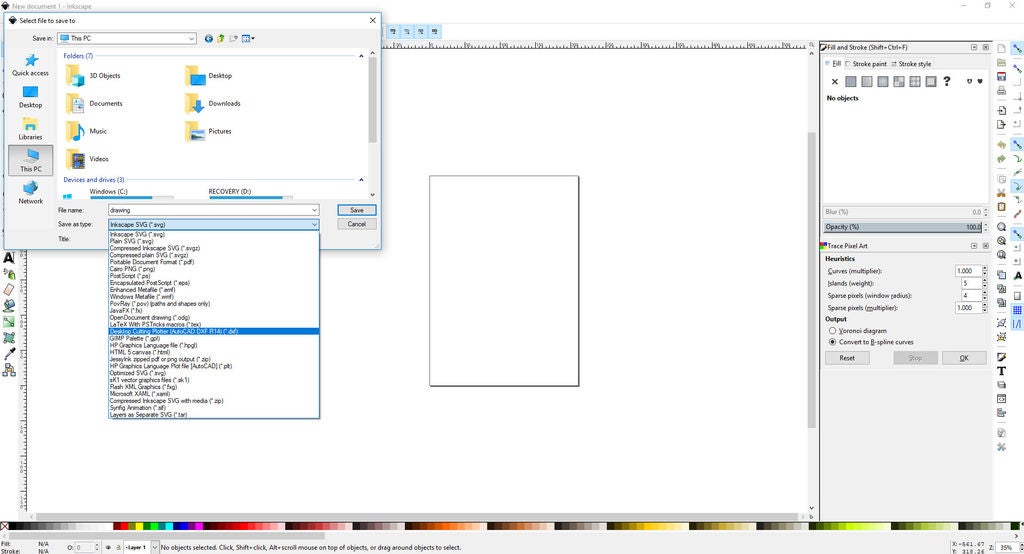Image resolution: width=1024 pixels, height=554 pixels.
Task: Pick the yellow swatch in color palette
Action: [x=139, y=526]
